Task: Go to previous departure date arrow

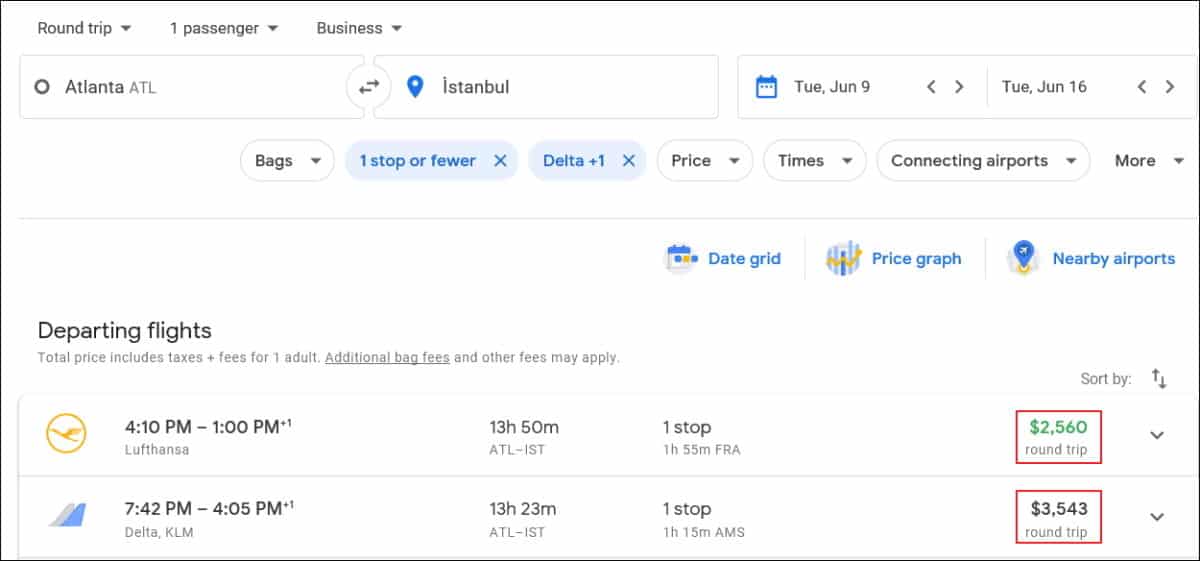Action: pyautogui.click(x=931, y=87)
